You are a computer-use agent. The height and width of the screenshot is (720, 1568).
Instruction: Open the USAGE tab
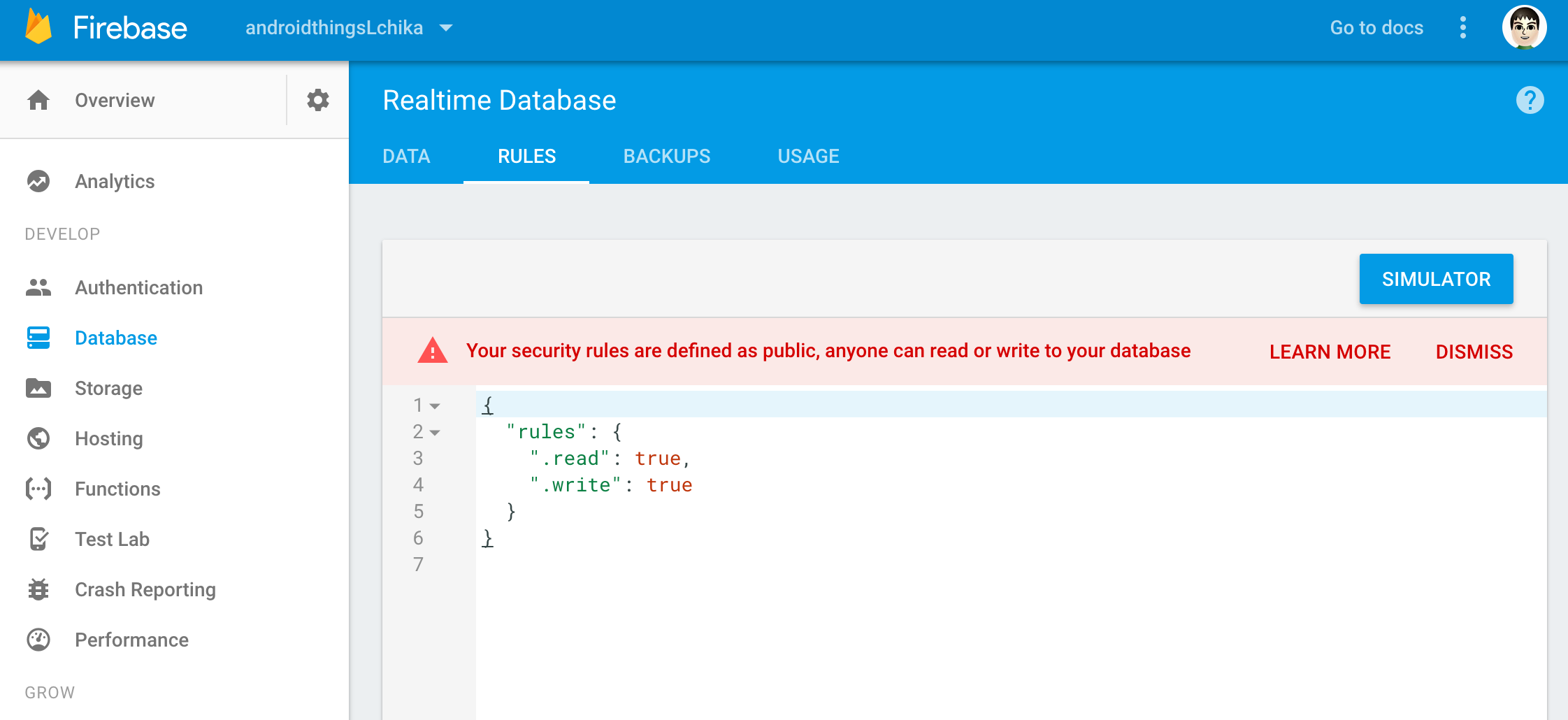808,156
